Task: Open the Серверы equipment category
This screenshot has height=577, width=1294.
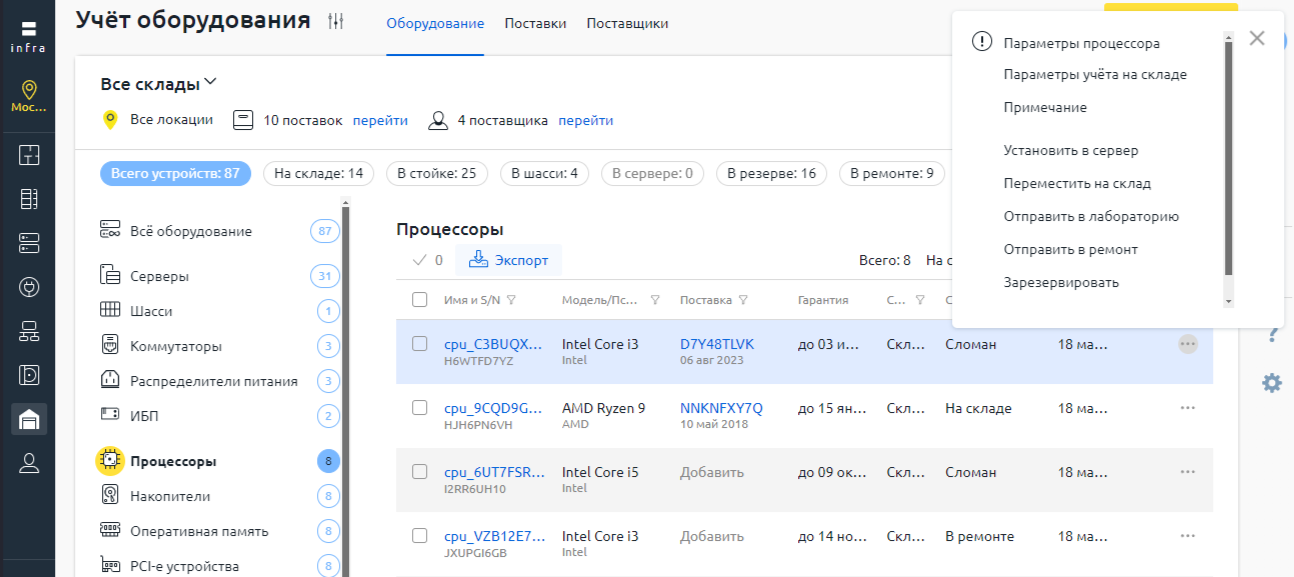Action: pyautogui.click(x=159, y=276)
